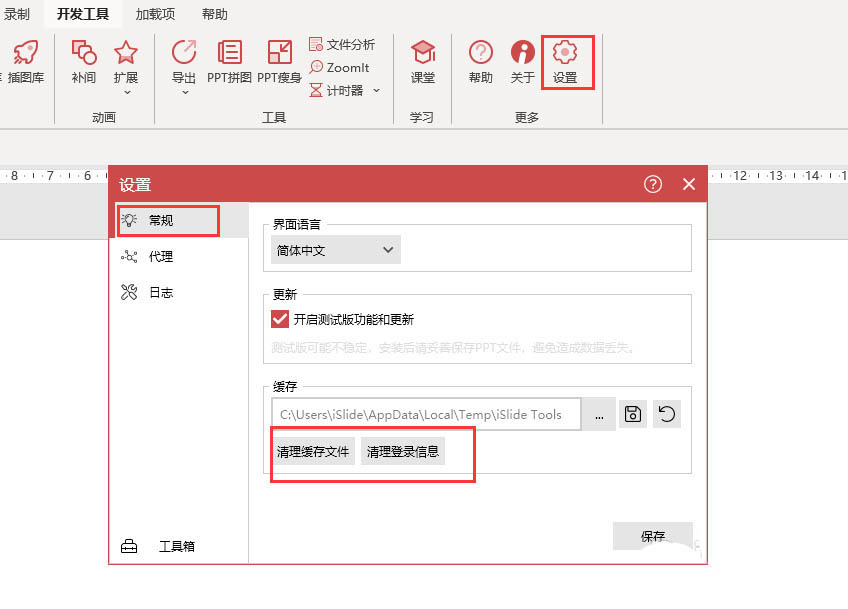The width and height of the screenshot is (848, 609).
Task: Expand the 计时器 dropdown chevron
Action: [376, 90]
